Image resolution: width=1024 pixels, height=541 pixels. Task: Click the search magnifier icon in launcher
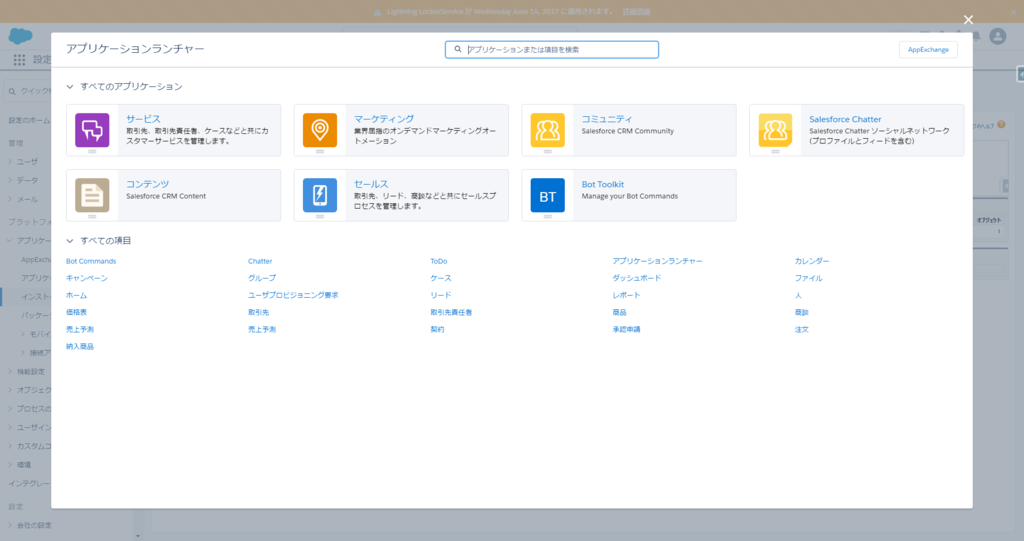click(458, 49)
